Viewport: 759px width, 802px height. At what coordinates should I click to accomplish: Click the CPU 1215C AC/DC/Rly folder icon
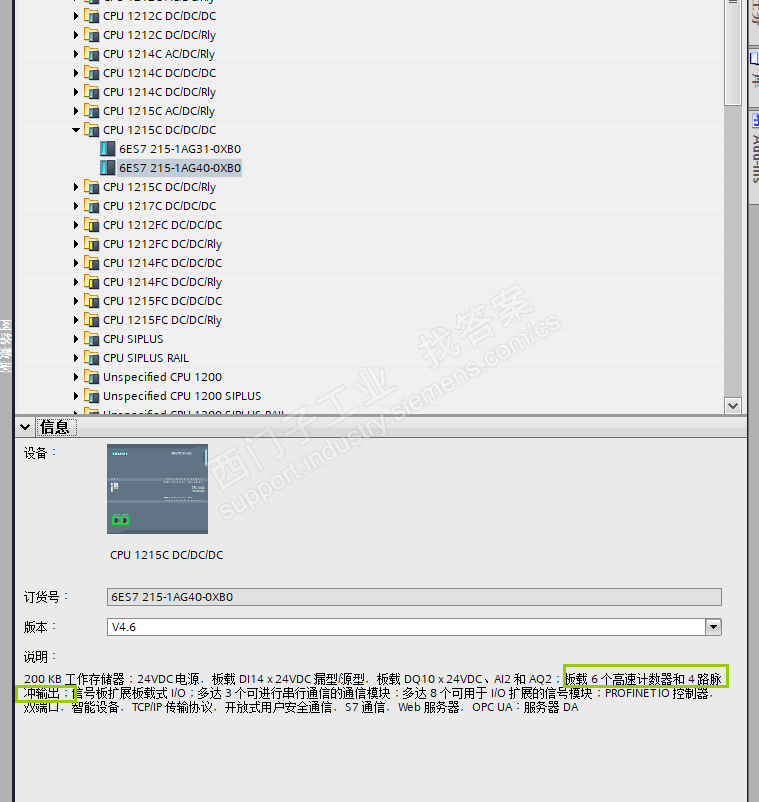92,111
